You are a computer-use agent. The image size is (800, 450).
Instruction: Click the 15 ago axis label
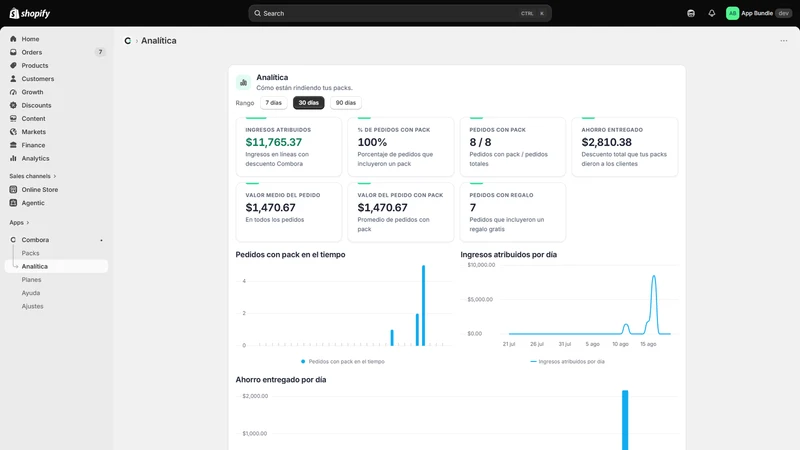648,344
